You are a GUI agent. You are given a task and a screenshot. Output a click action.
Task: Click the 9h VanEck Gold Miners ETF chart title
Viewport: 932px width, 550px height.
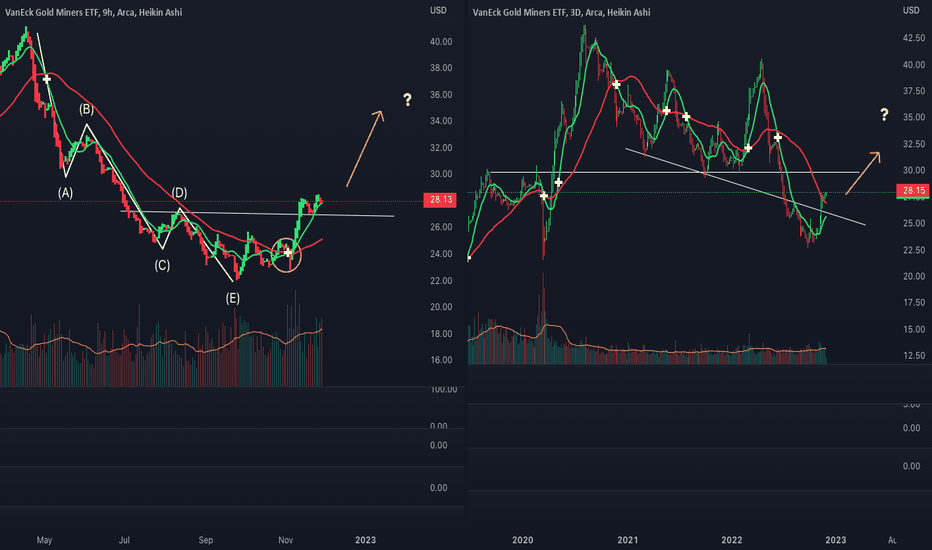[x=93, y=12]
